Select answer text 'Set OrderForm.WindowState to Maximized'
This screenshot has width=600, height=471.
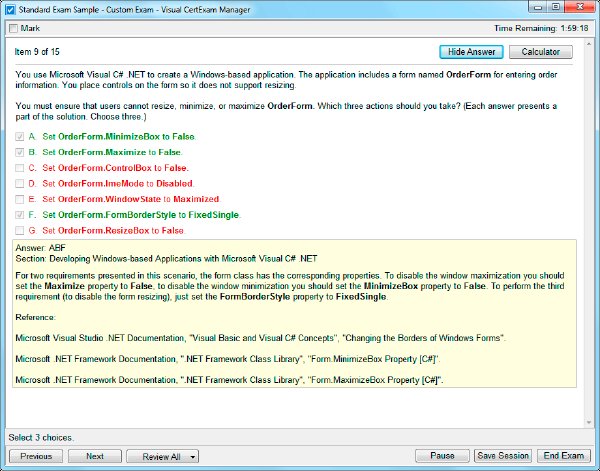tap(131, 199)
